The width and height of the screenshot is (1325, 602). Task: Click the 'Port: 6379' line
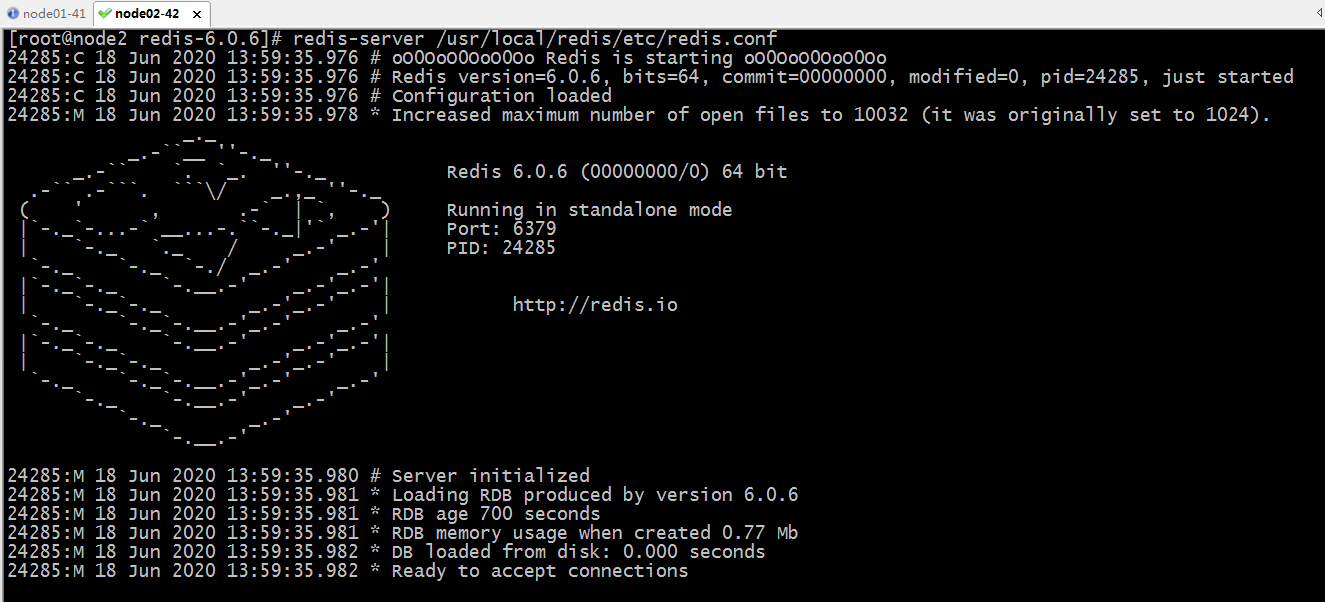click(x=501, y=229)
